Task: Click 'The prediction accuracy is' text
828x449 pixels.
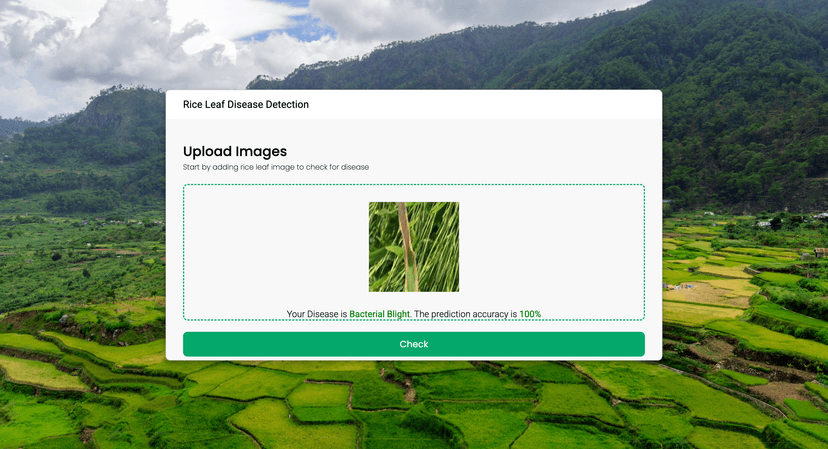Action: point(465,314)
